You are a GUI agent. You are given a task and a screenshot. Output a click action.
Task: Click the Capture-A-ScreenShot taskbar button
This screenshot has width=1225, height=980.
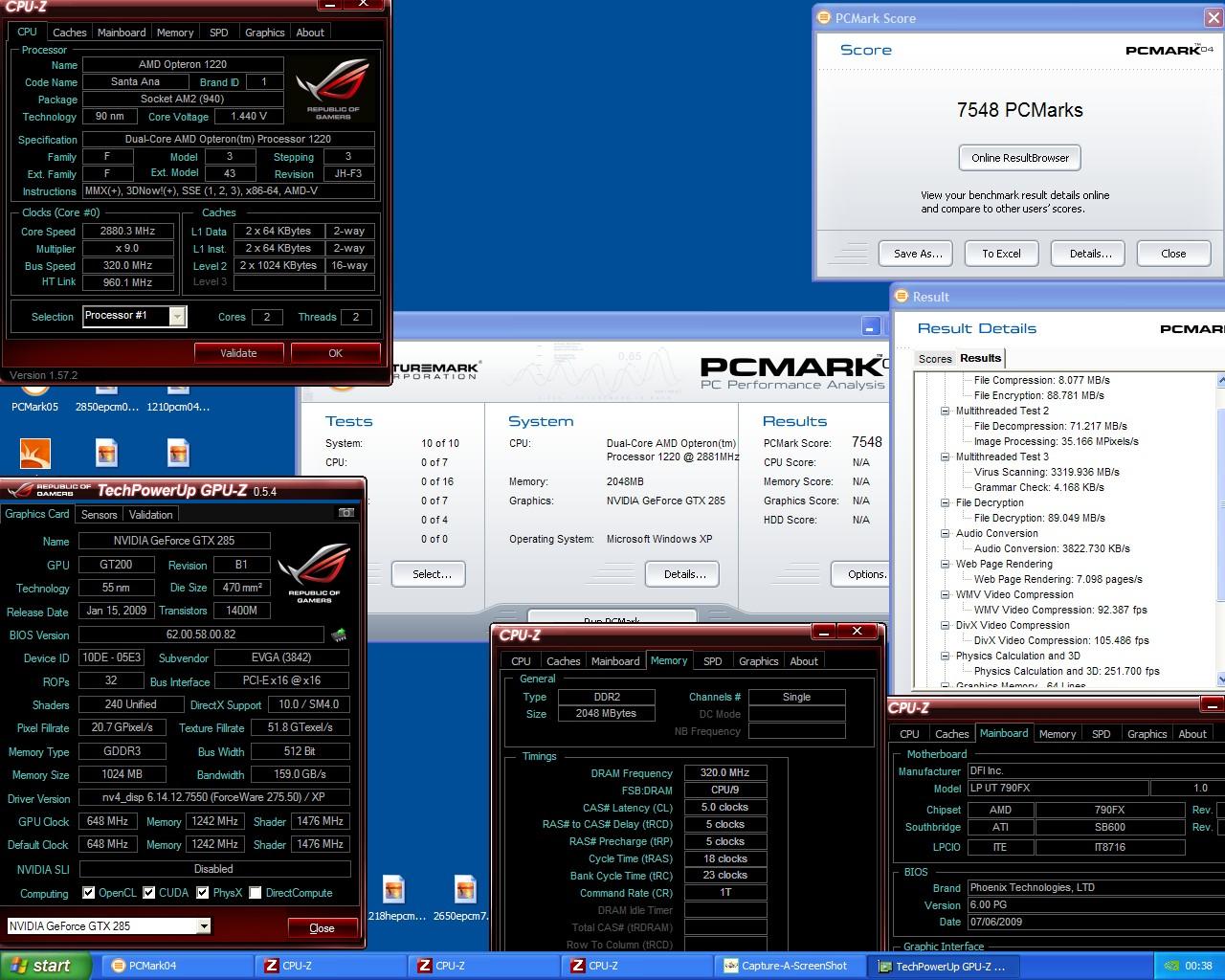pos(791,966)
